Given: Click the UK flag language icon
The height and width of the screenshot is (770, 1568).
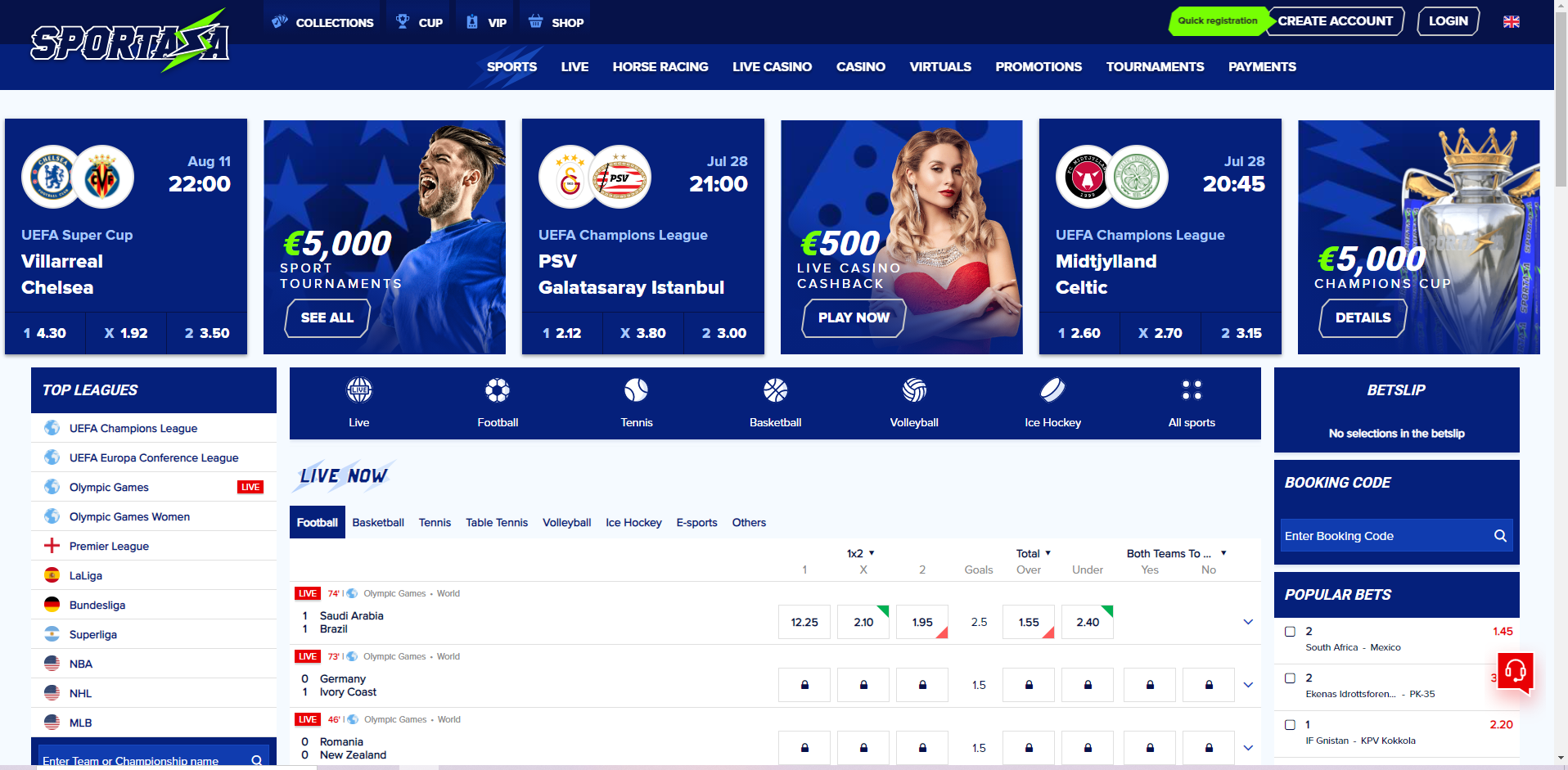Looking at the screenshot, I should (x=1512, y=22).
